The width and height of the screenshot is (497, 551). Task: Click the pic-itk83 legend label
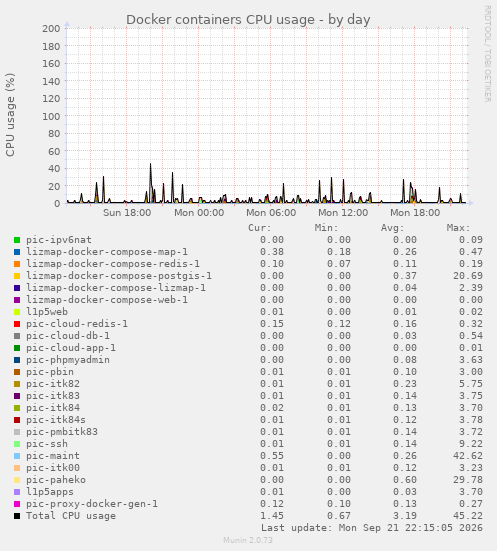(x=53, y=396)
